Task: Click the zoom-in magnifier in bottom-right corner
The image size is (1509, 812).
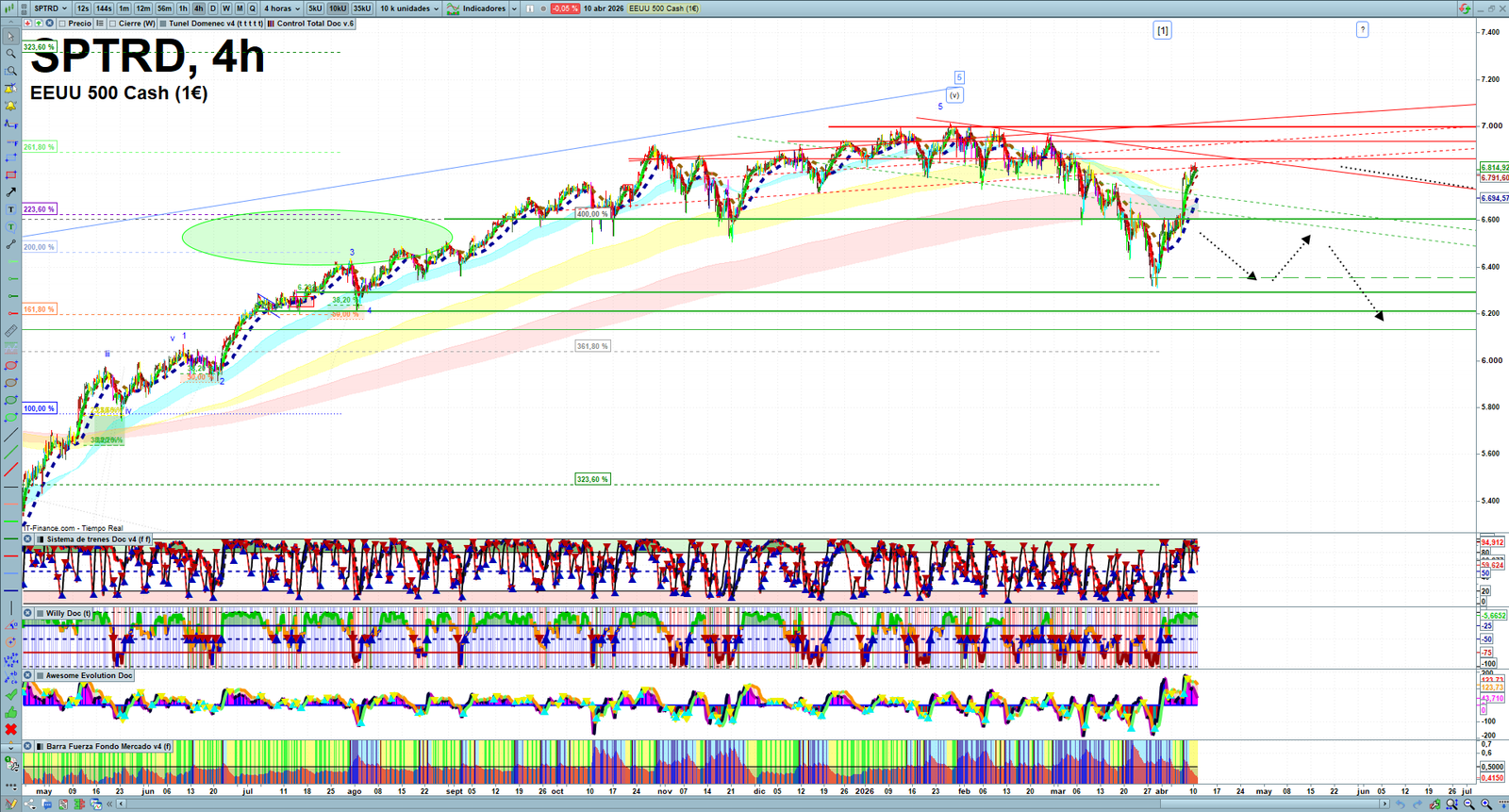Action: coord(1486,804)
